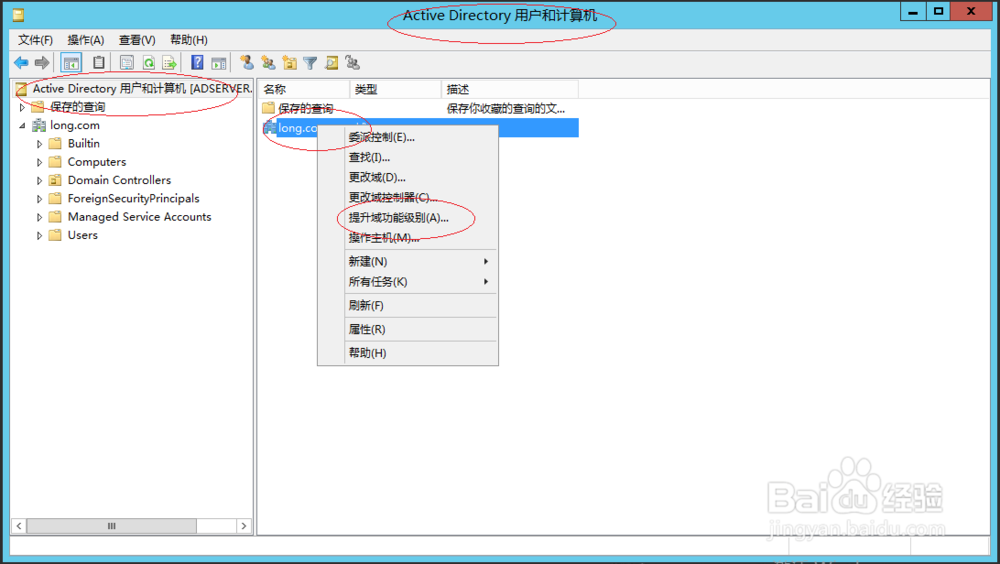Screen dimensions: 1000x564
Task: Click the app icon in title bar
Action: [x=18, y=15]
